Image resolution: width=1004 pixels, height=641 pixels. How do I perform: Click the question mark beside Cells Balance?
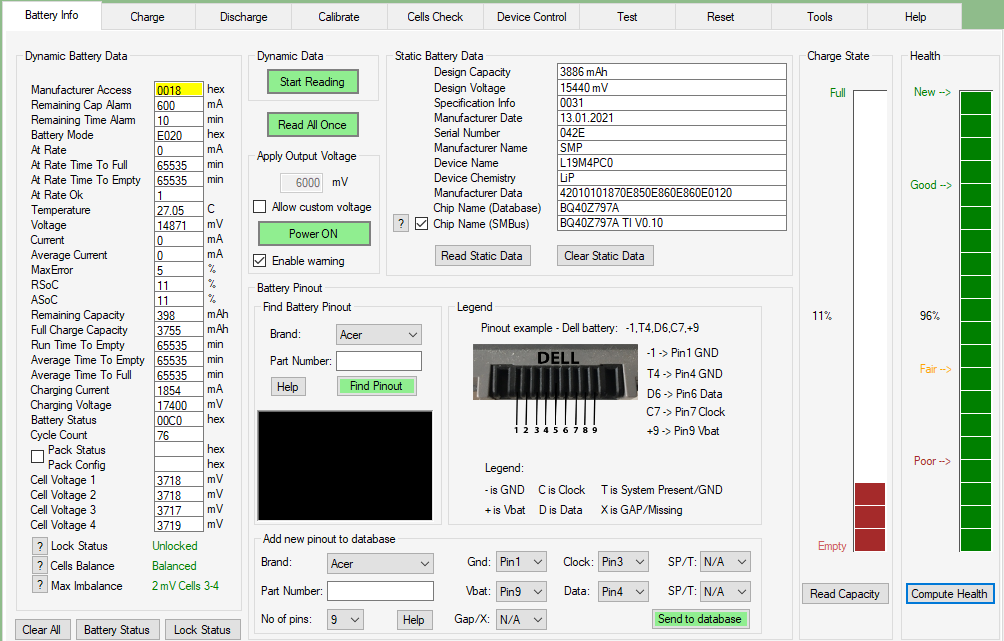tap(40, 566)
